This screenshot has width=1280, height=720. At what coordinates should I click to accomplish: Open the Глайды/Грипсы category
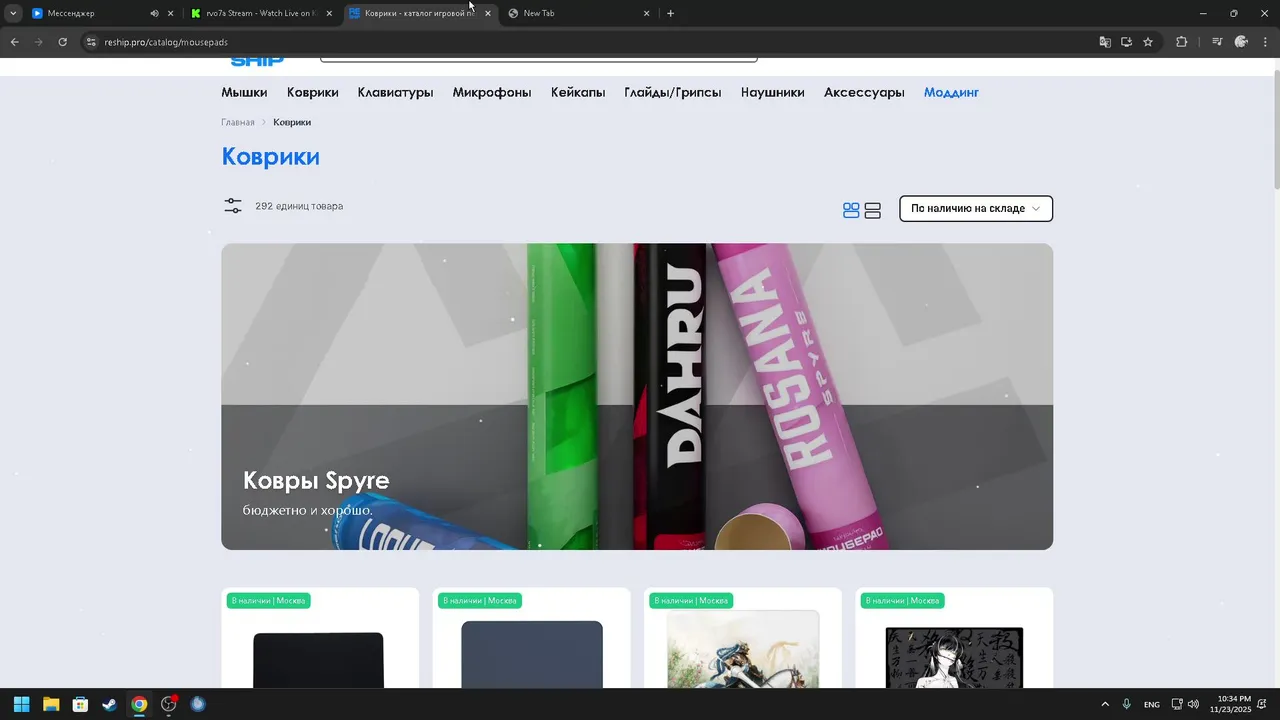672,92
